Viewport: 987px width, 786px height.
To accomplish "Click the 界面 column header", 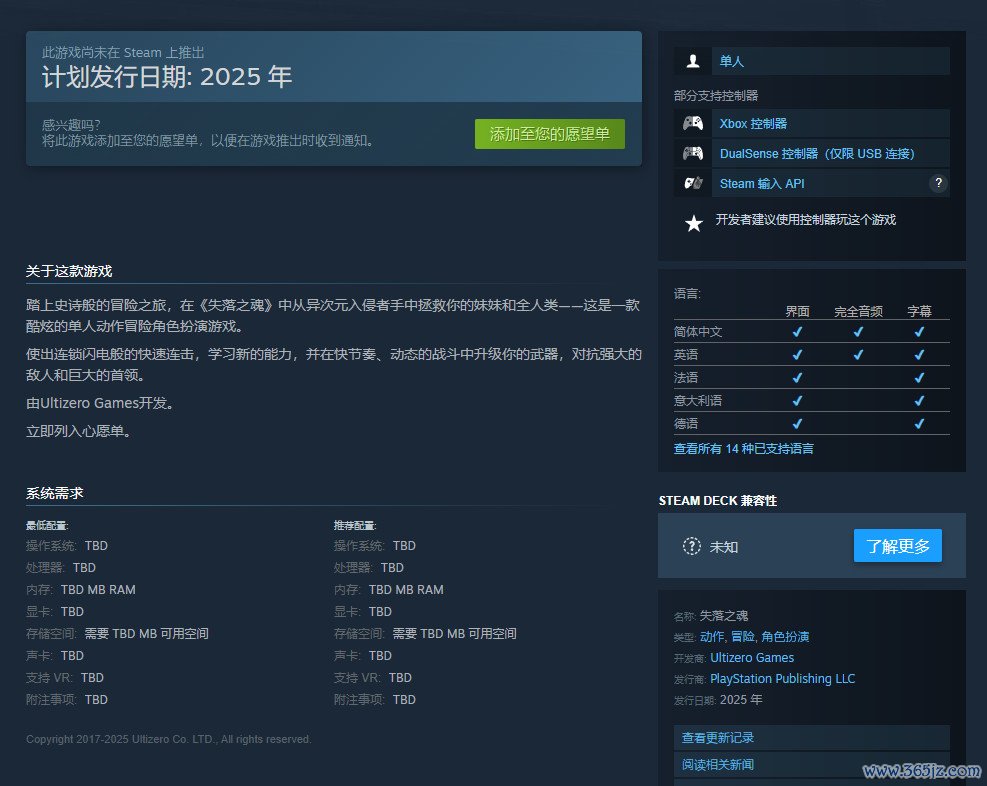I will (x=797, y=312).
